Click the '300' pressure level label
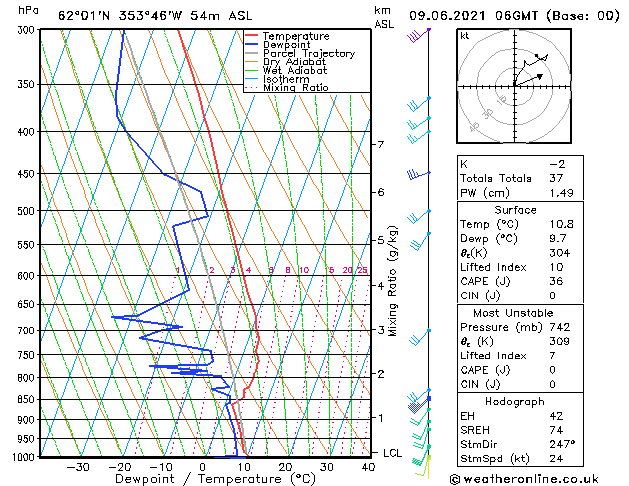 click(x=28, y=30)
